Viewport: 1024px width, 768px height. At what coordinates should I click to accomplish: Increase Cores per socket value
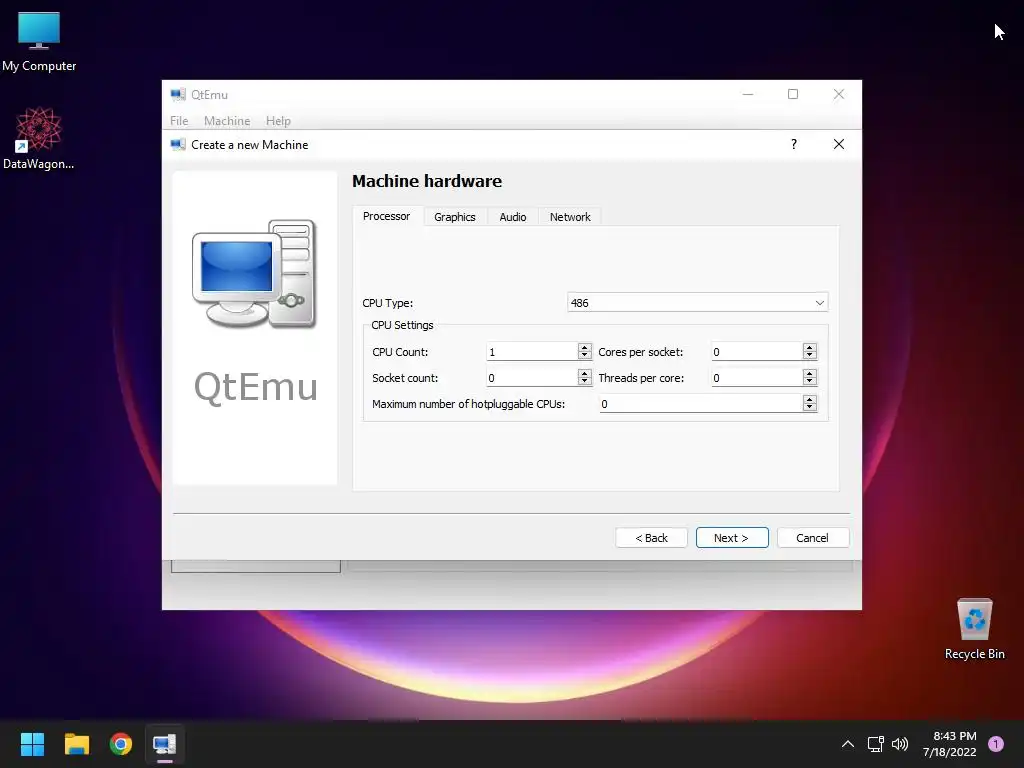point(810,347)
